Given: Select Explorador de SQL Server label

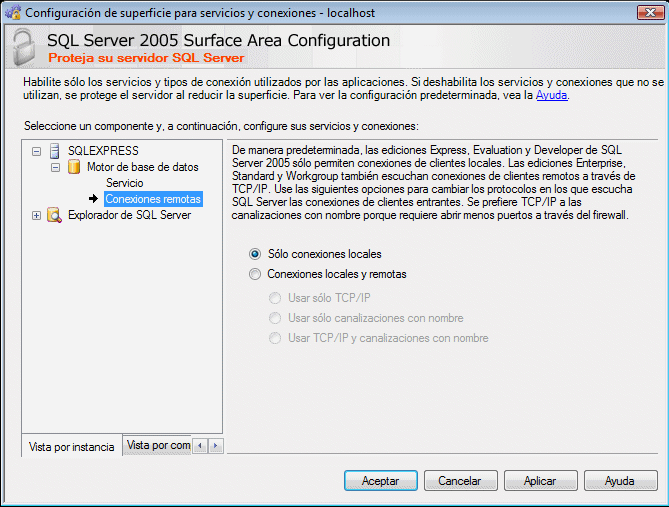Looking at the screenshot, I should tap(129, 215).
